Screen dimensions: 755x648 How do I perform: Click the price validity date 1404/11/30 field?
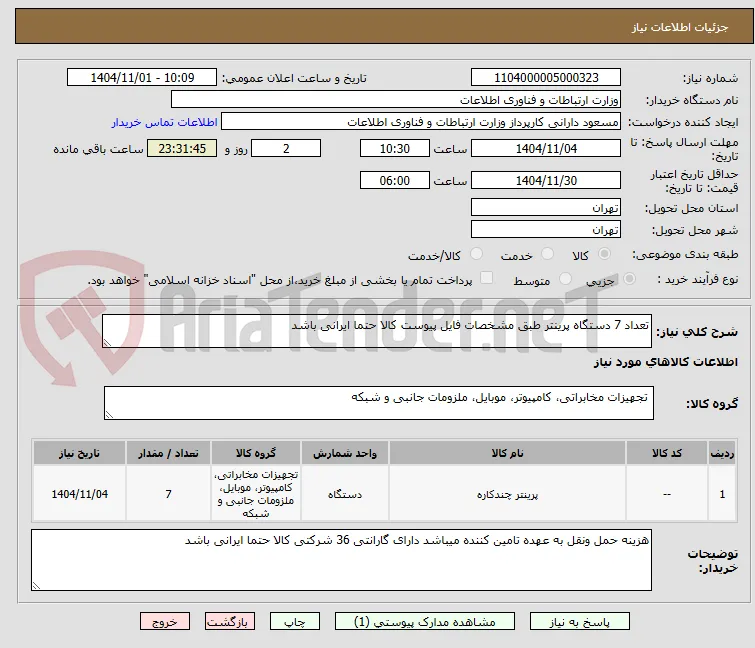pos(546,181)
